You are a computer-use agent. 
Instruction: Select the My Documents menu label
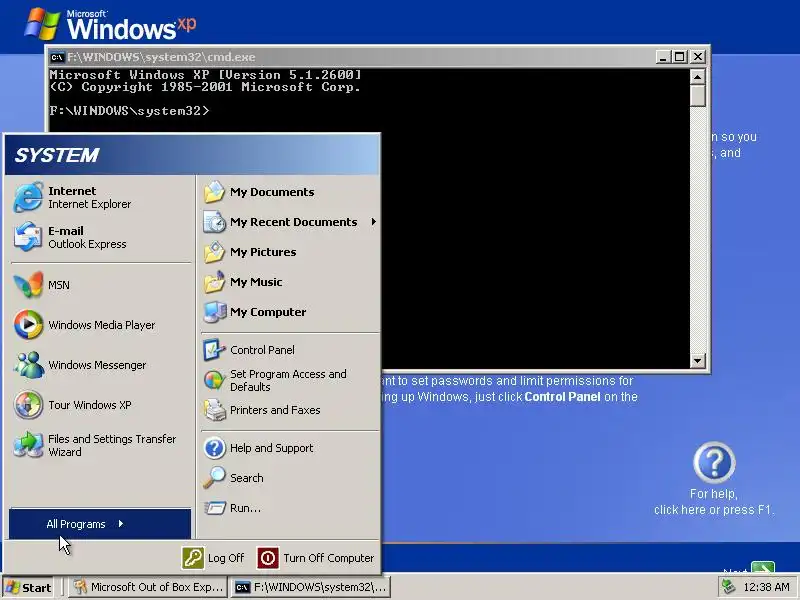click(x=272, y=192)
